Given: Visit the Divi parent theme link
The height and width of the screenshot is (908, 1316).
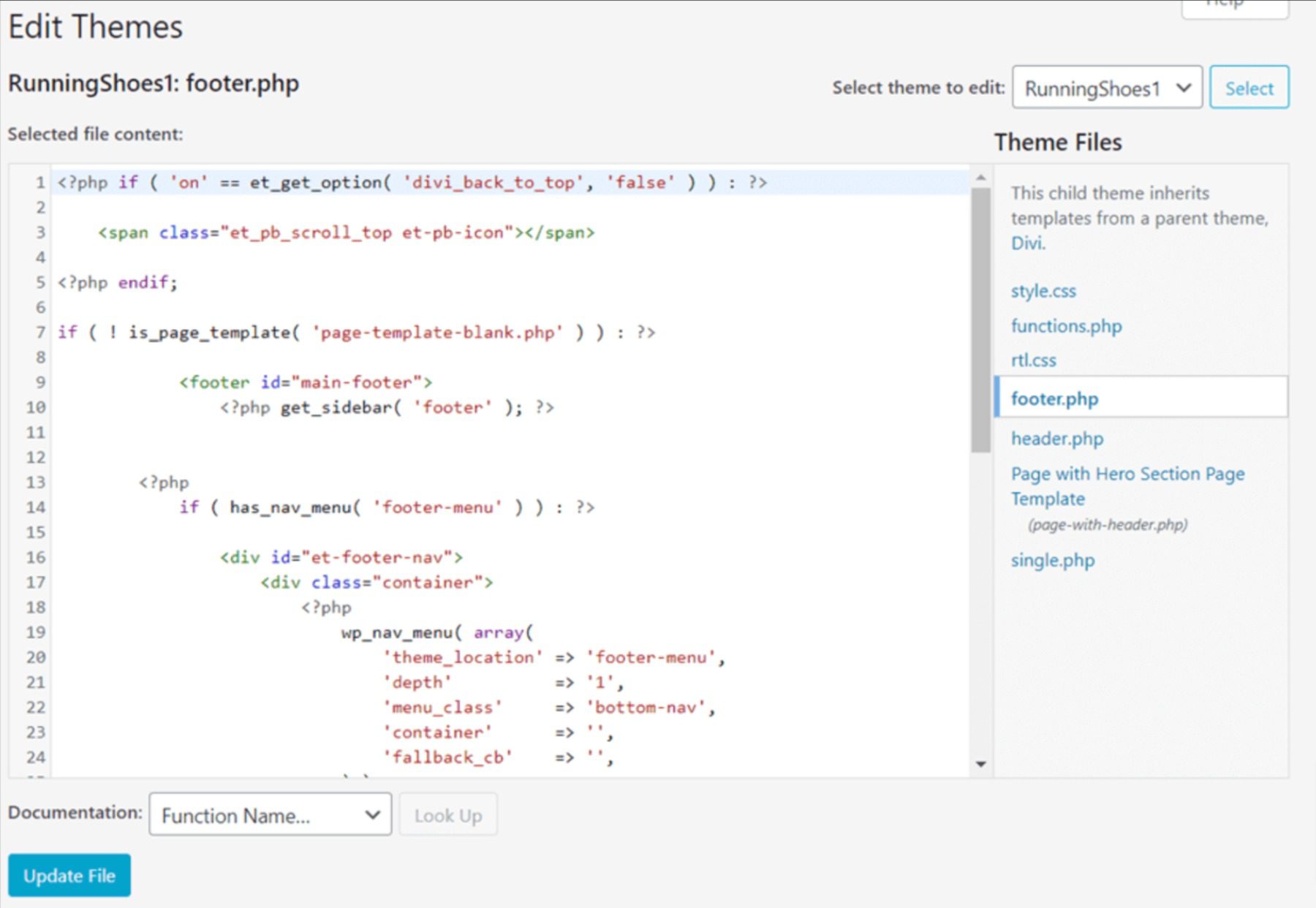Looking at the screenshot, I should tap(1025, 242).
